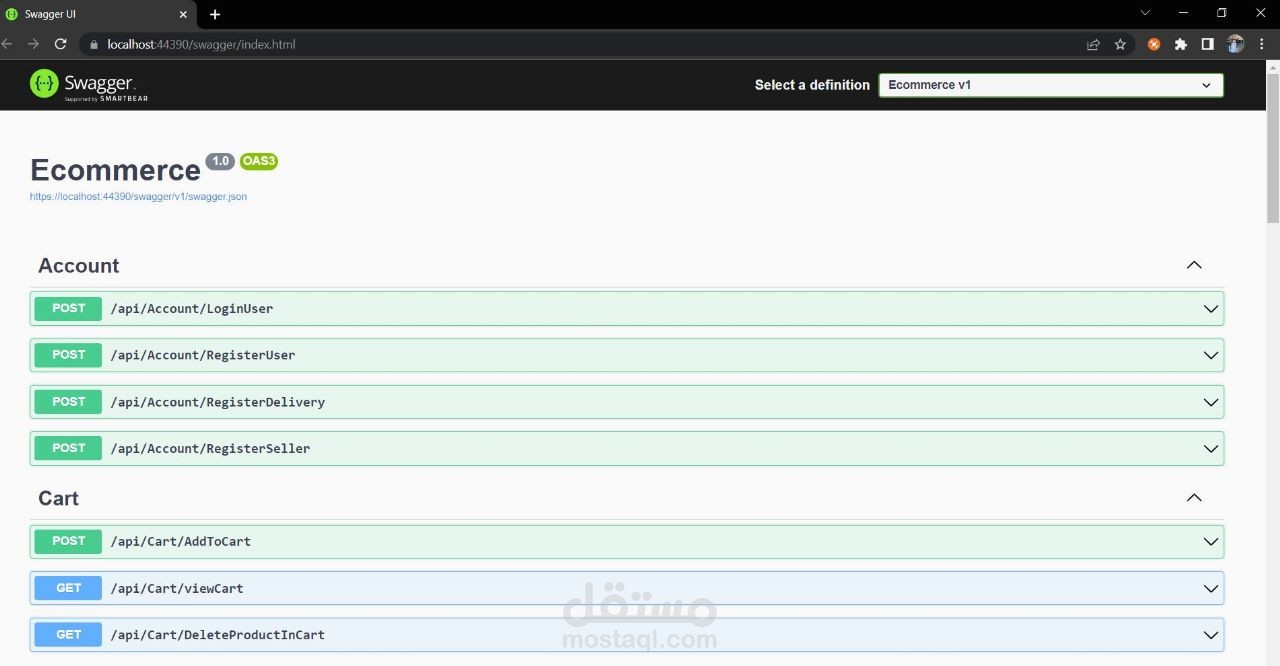Click the browser profile avatar icon
This screenshot has height=666, width=1280.
(x=1235, y=44)
